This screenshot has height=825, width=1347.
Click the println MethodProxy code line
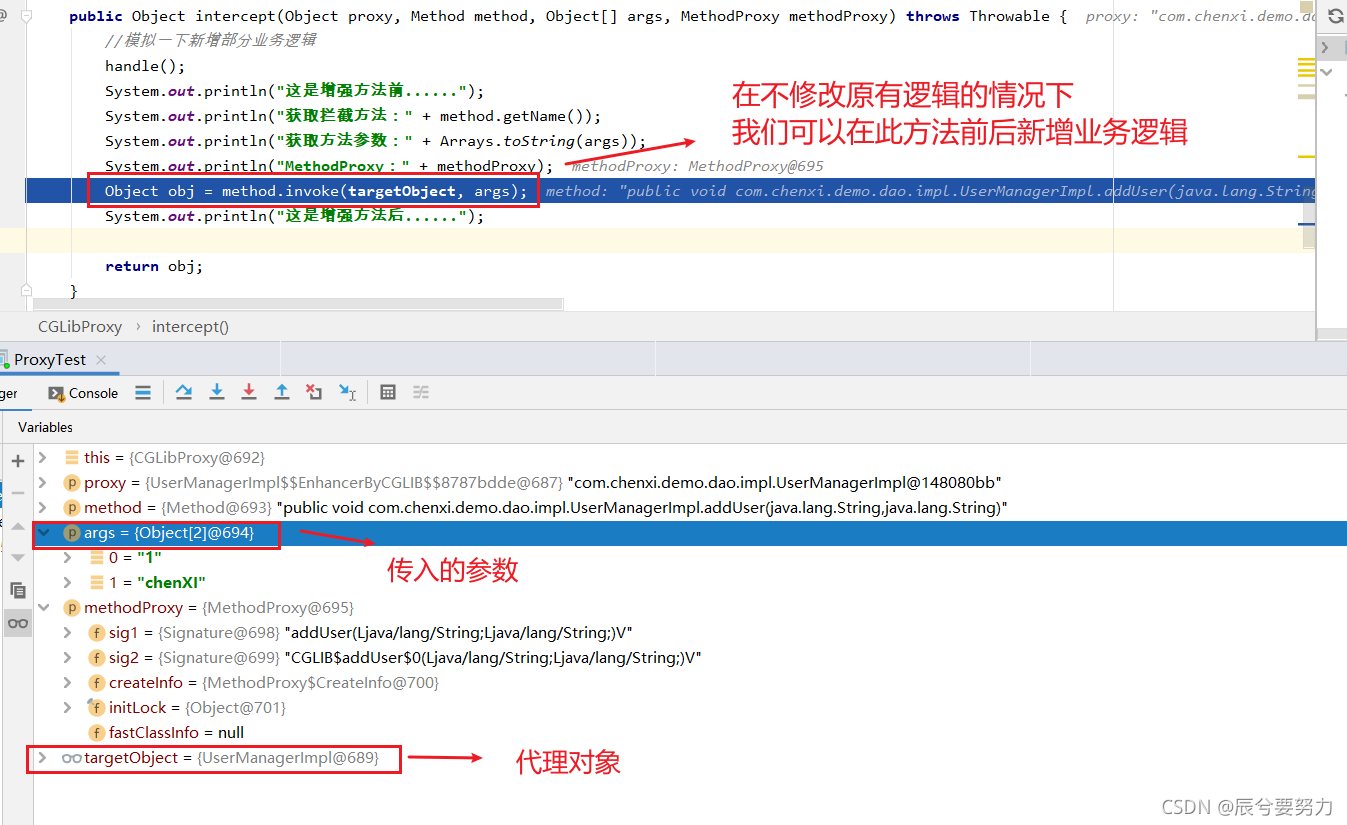(x=329, y=166)
